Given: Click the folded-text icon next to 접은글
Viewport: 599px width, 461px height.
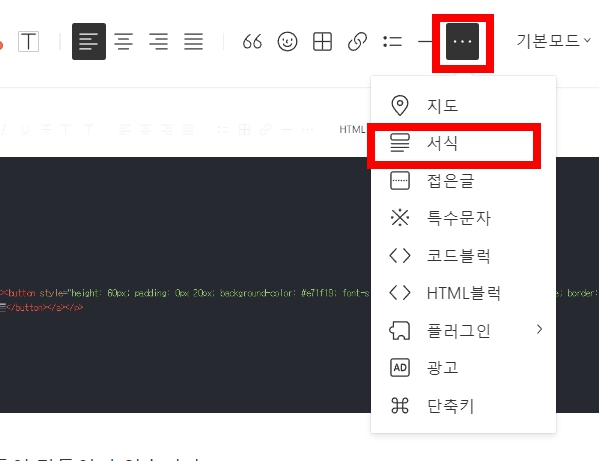Looking at the screenshot, I should pos(400,180).
